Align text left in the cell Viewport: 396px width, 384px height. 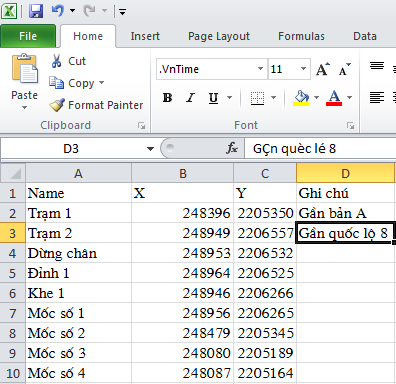pos(377,98)
